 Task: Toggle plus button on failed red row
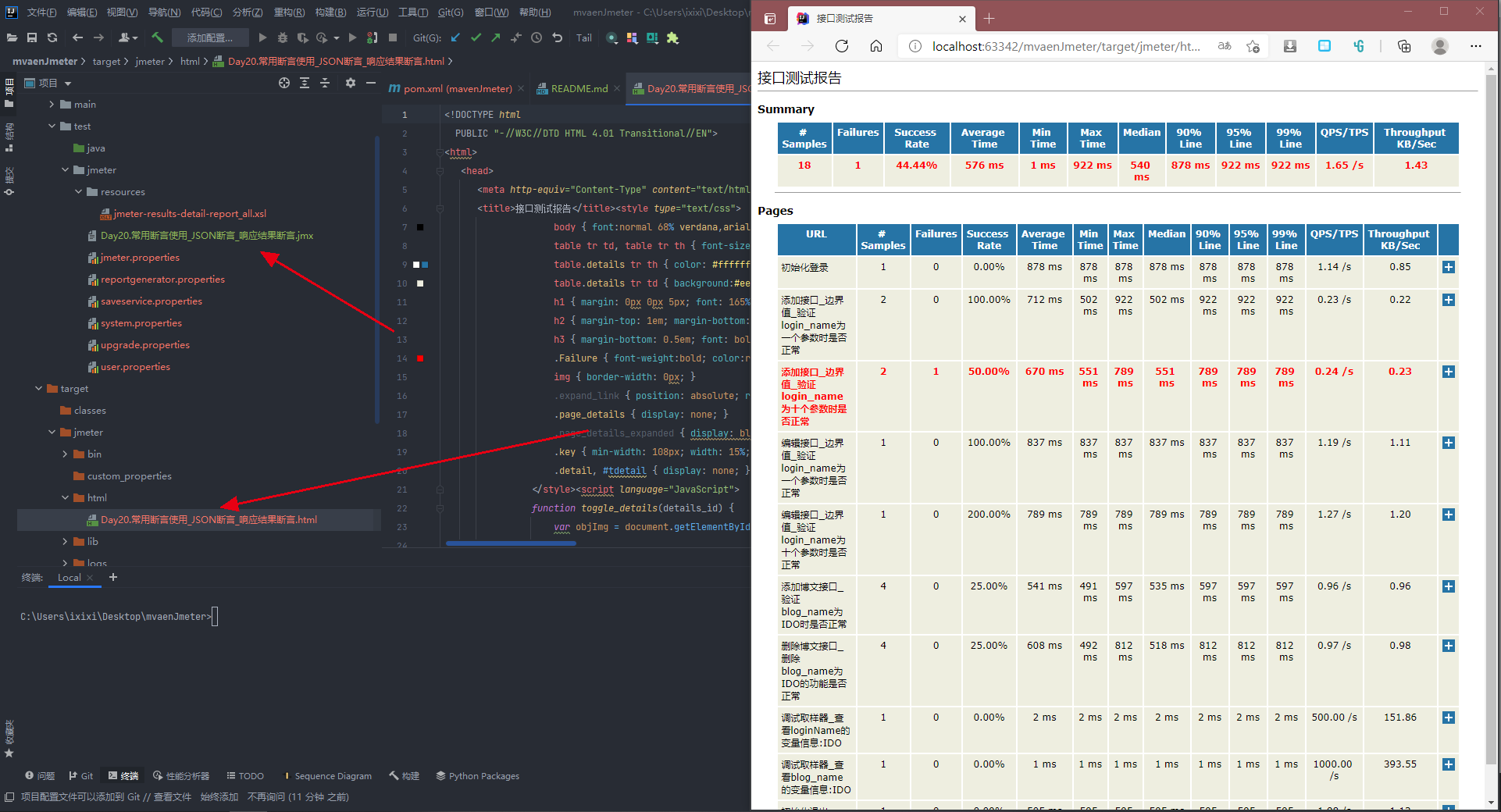pyautogui.click(x=1448, y=372)
